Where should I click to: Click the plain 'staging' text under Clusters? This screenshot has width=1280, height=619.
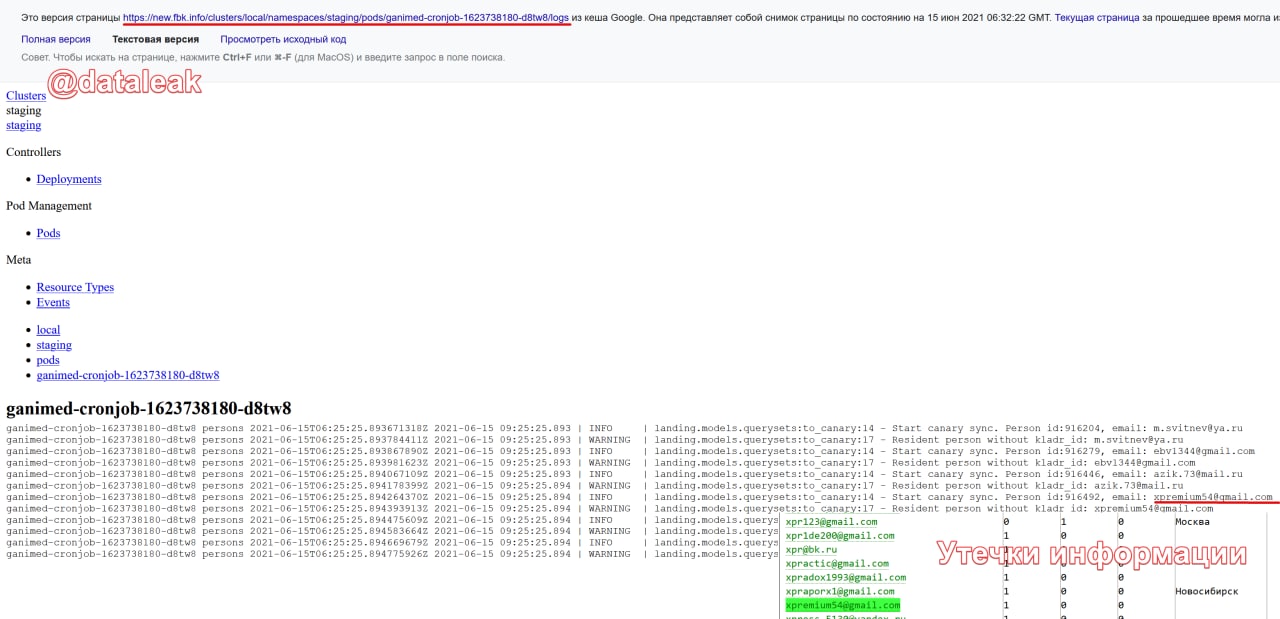pos(23,110)
